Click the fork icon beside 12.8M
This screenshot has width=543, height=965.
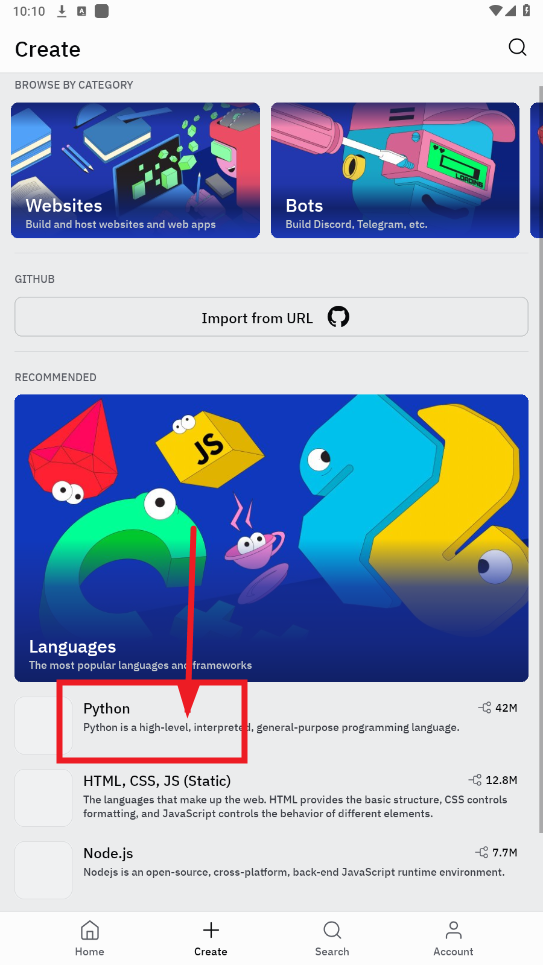[475, 780]
